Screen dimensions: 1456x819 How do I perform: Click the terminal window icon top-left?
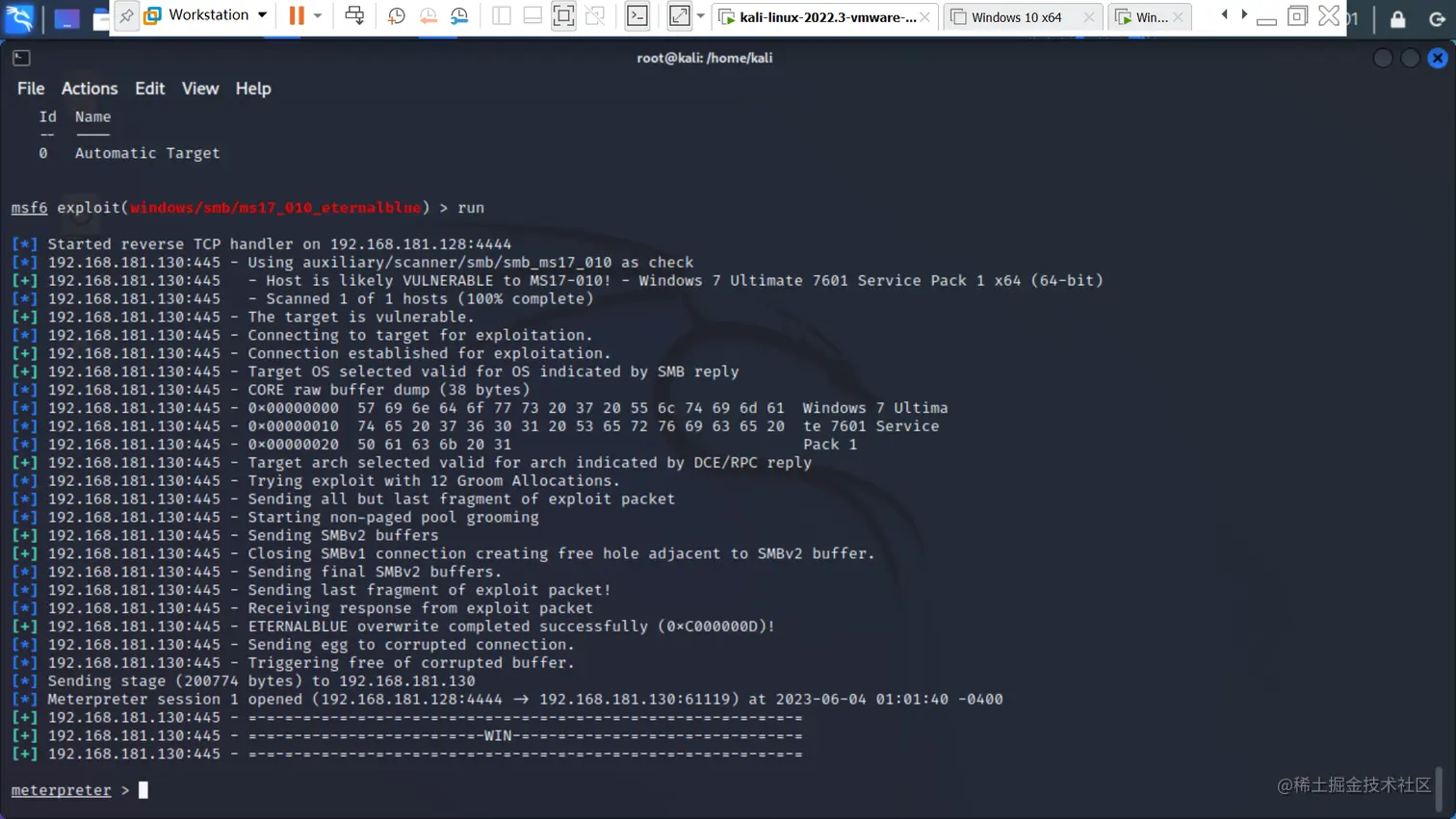click(21, 58)
